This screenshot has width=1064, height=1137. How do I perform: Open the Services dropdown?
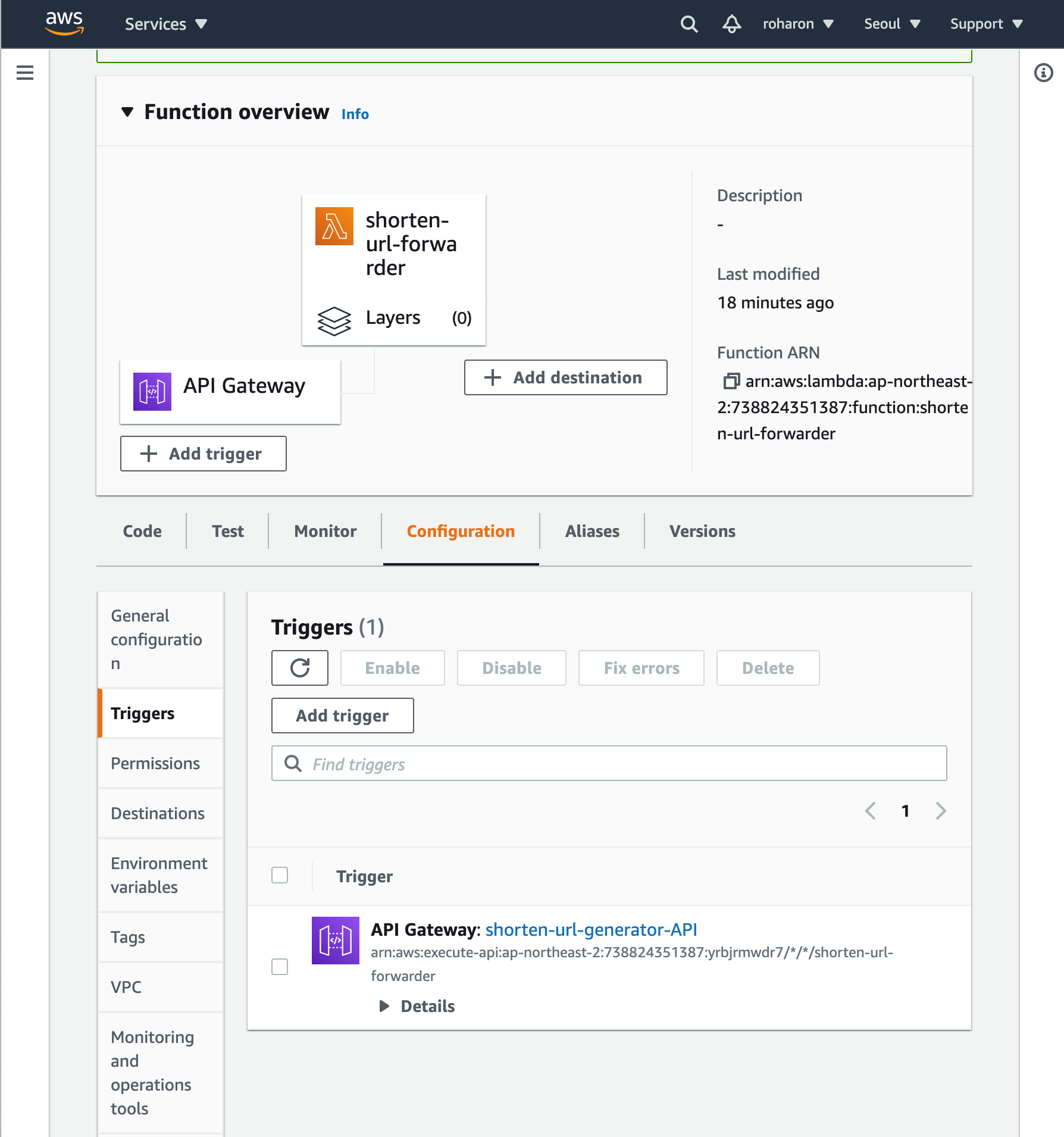pyautogui.click(x=166, y=24)
